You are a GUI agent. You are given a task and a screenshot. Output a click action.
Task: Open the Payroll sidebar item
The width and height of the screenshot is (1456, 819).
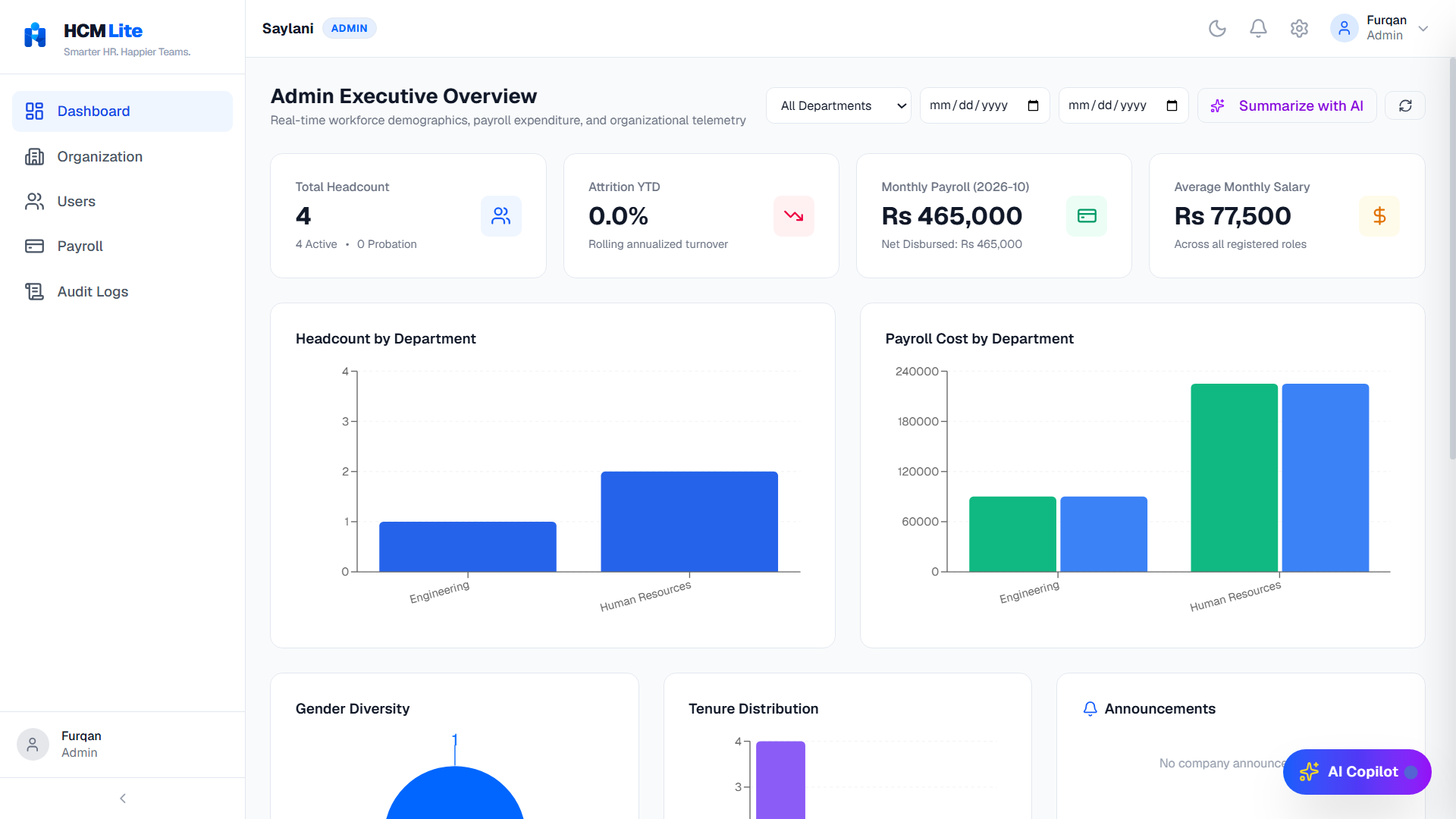(122, 246)
